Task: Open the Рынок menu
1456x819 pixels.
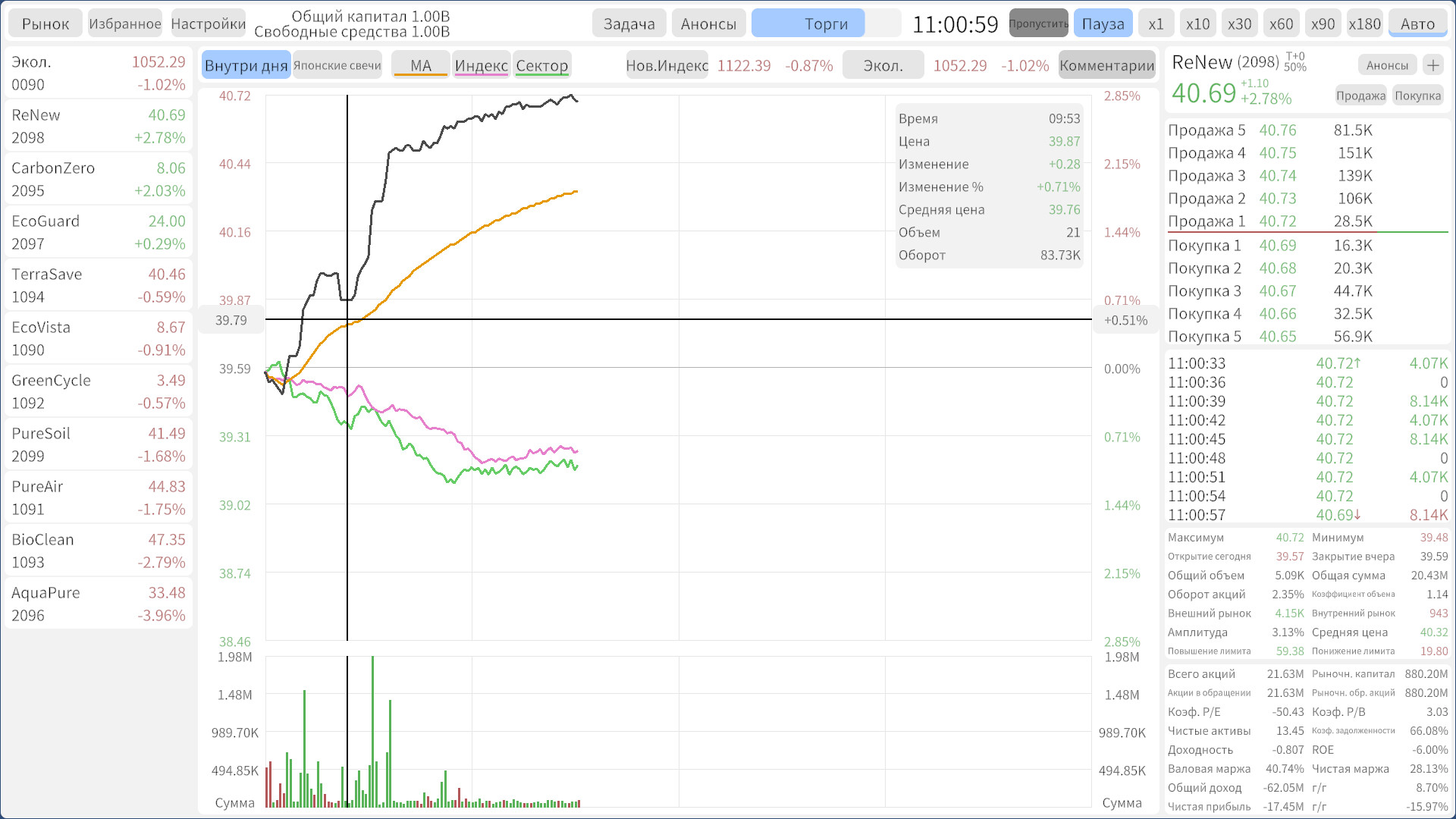Action: (x=45, y=24)
